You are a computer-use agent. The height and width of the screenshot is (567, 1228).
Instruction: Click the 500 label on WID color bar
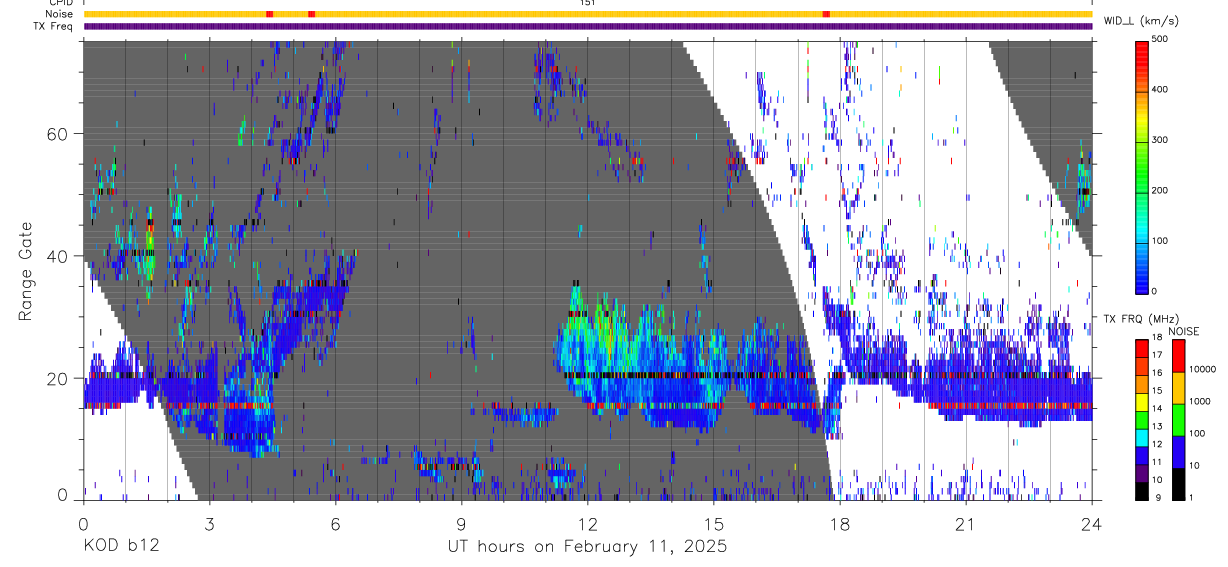click(x=1161, y=39)
